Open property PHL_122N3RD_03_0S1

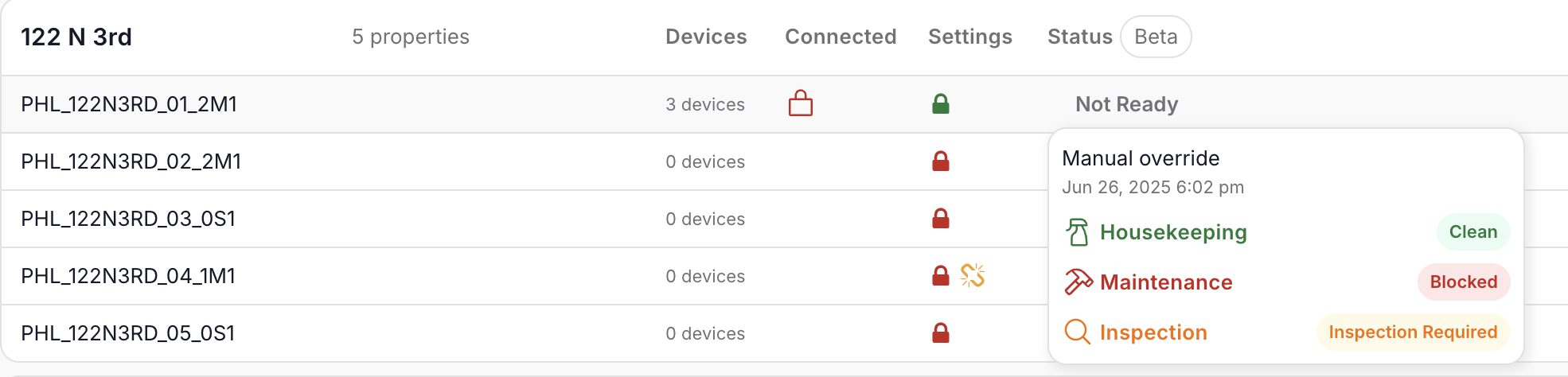[x=128, y=219]
